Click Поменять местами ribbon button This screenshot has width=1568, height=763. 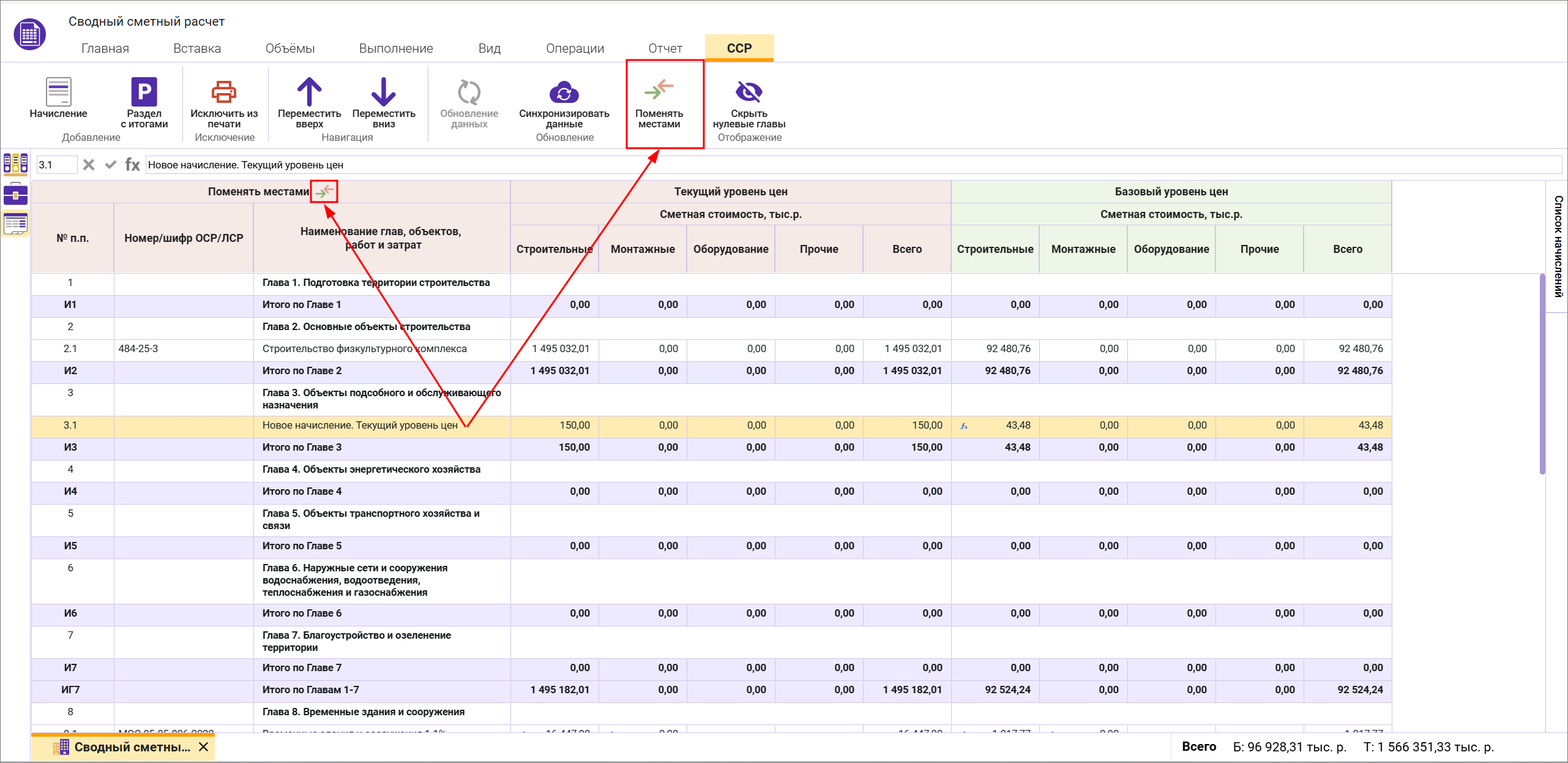click(x=659, y=102)
